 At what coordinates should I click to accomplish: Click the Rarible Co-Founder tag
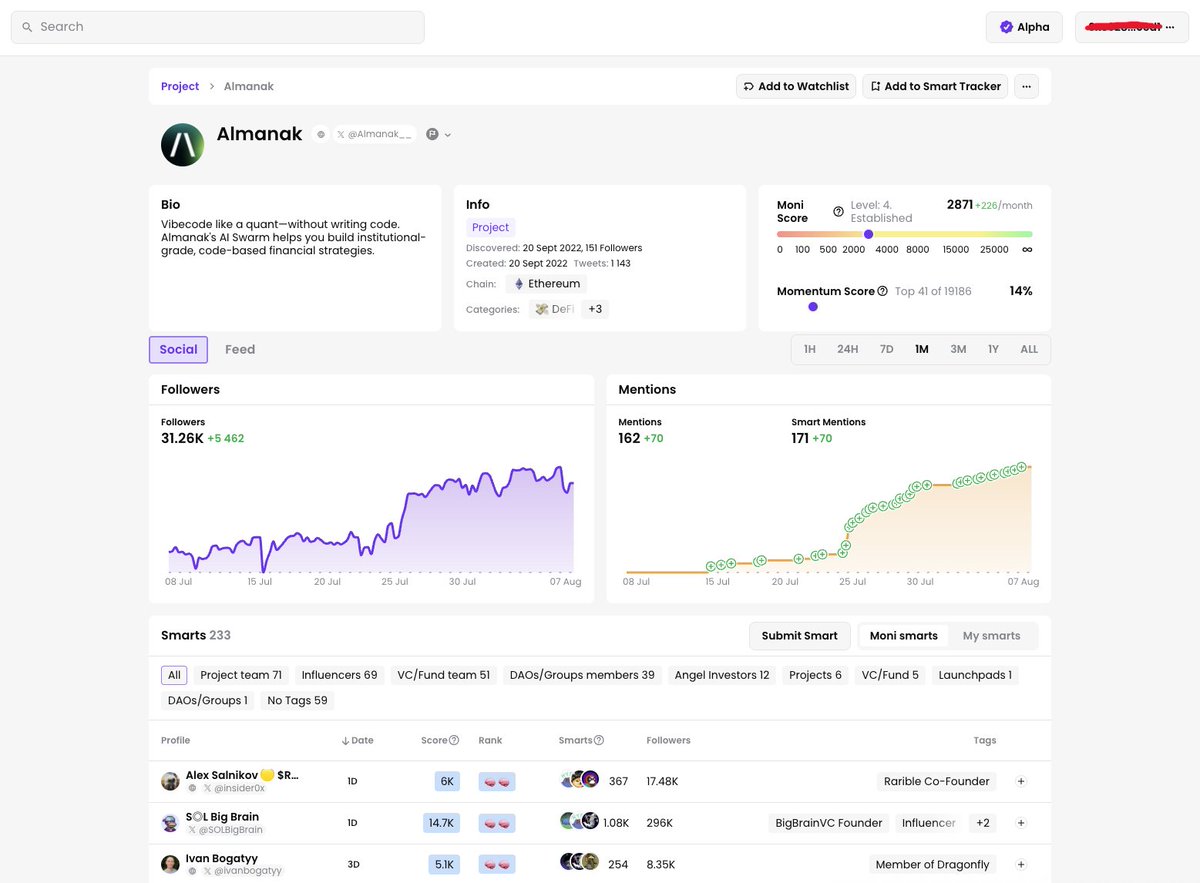click(936, 781)
